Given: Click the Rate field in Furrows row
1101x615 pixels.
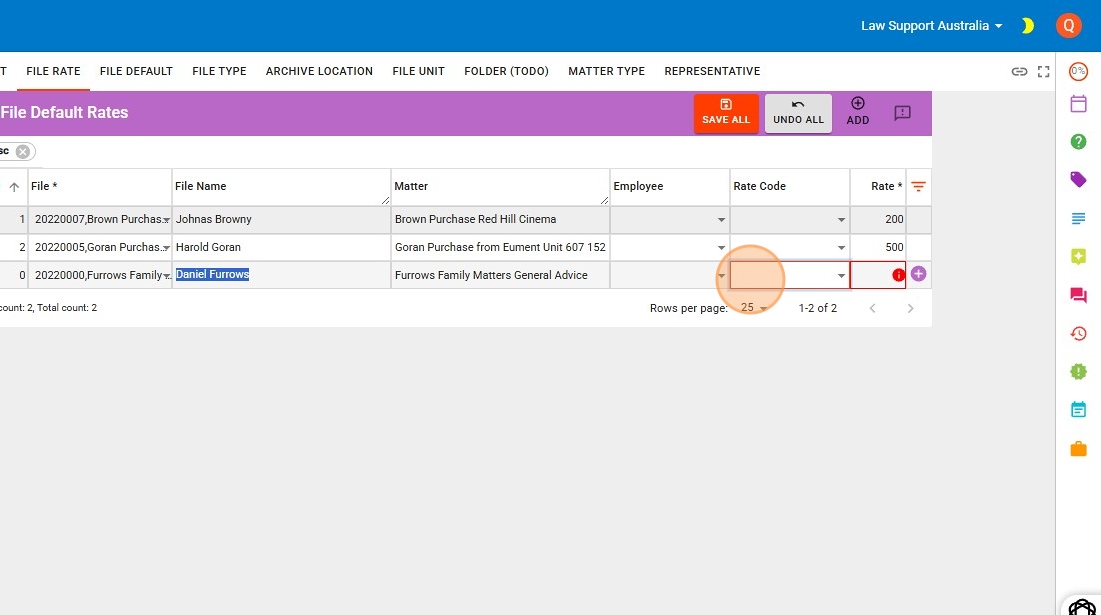Looking at the screenshot, I should coord(870,275).
